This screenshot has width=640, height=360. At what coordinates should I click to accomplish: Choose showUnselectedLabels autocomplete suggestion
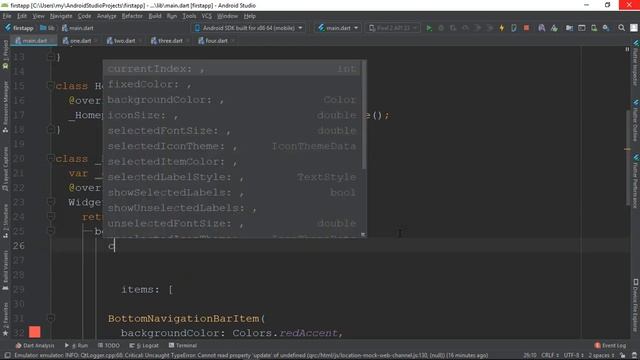[x=232, y=208]
